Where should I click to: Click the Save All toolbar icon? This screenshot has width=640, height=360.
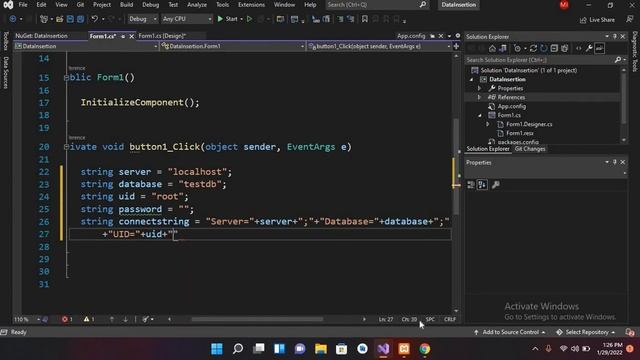coord(80,19)
